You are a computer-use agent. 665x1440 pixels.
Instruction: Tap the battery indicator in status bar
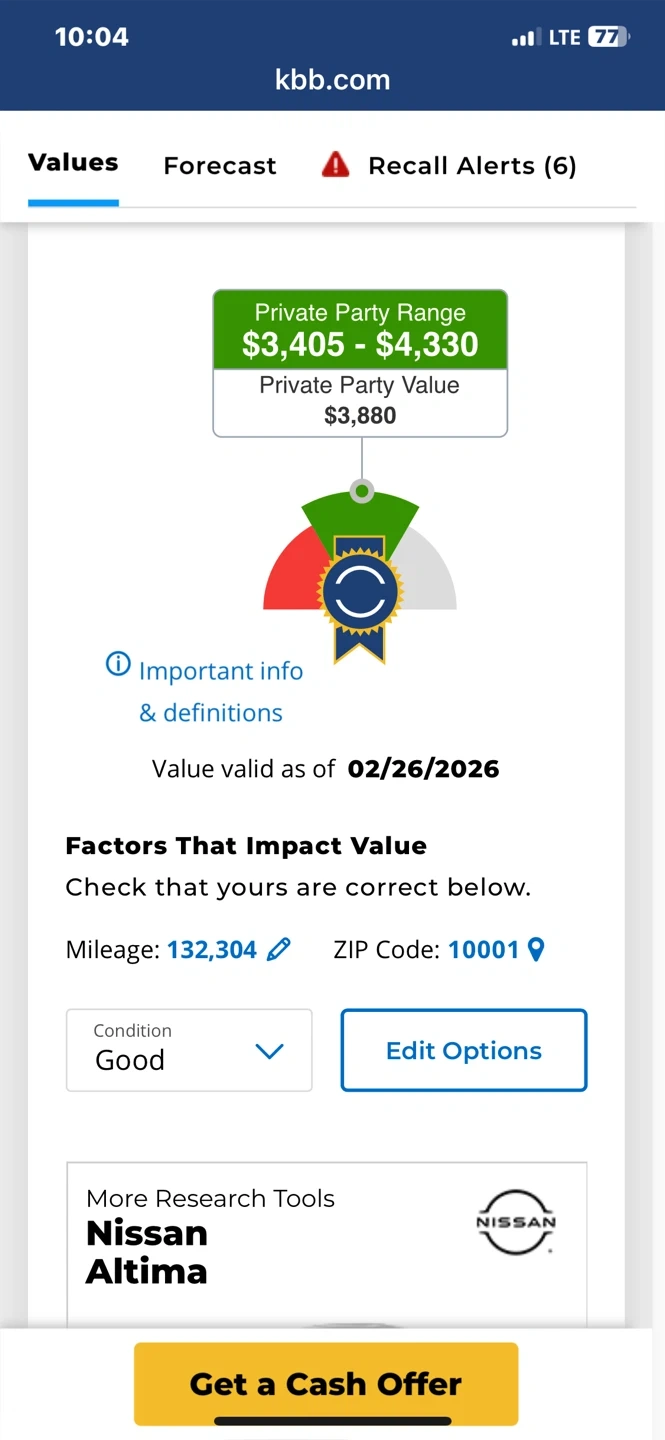click(x=608, y=37)
